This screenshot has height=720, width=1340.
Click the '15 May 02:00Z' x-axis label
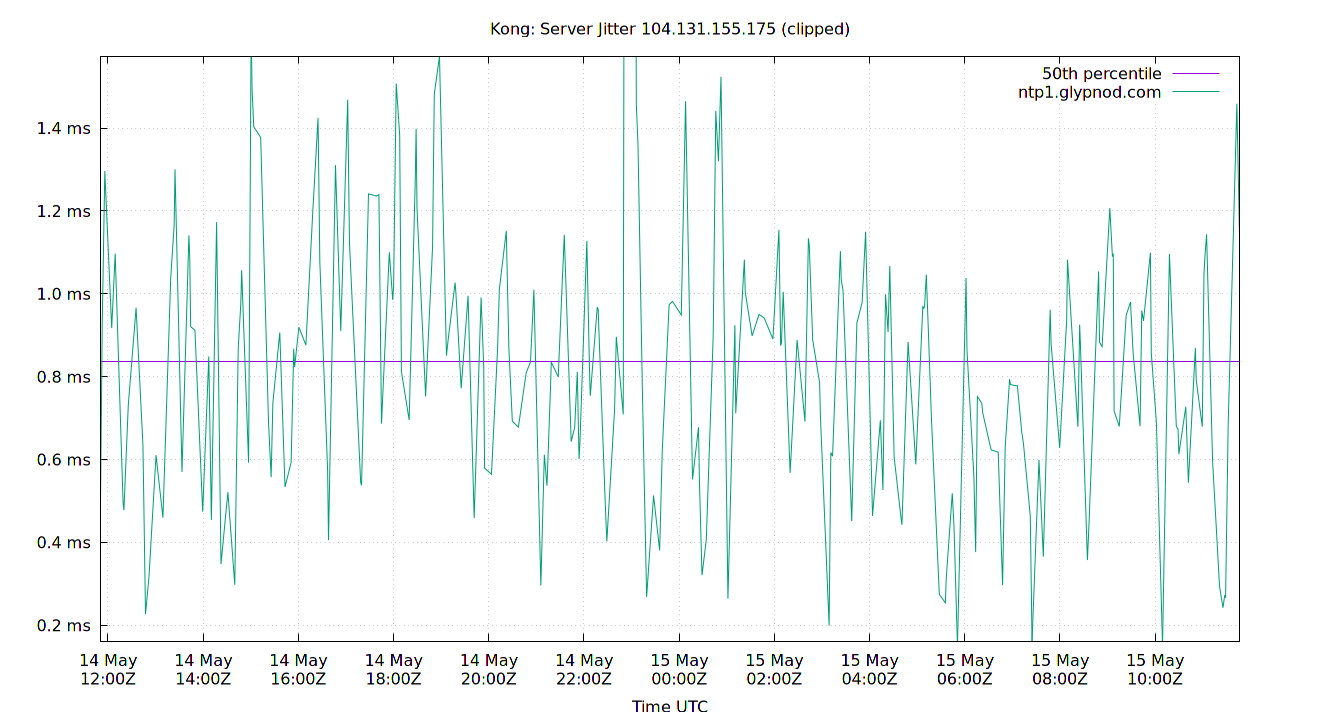click(774, 670)
